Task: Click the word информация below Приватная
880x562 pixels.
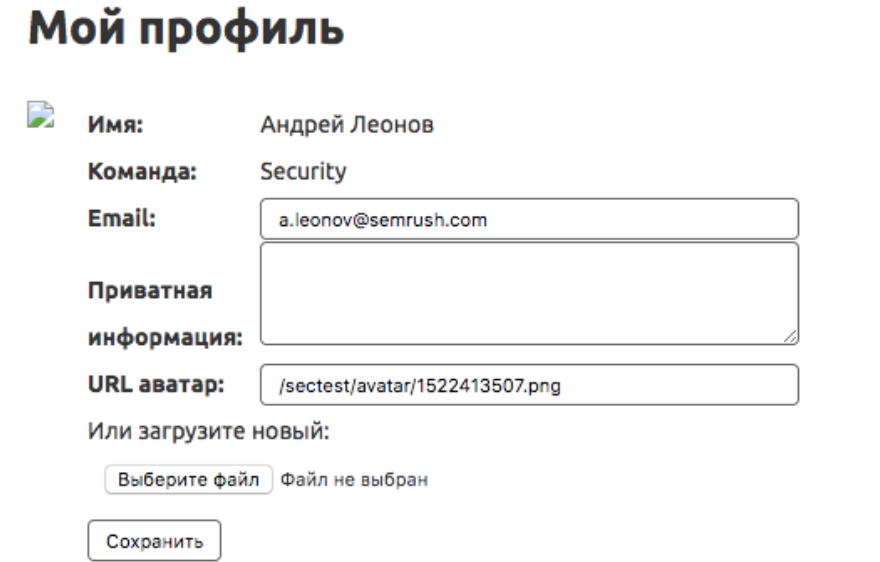Action: (x=166, y=336)
